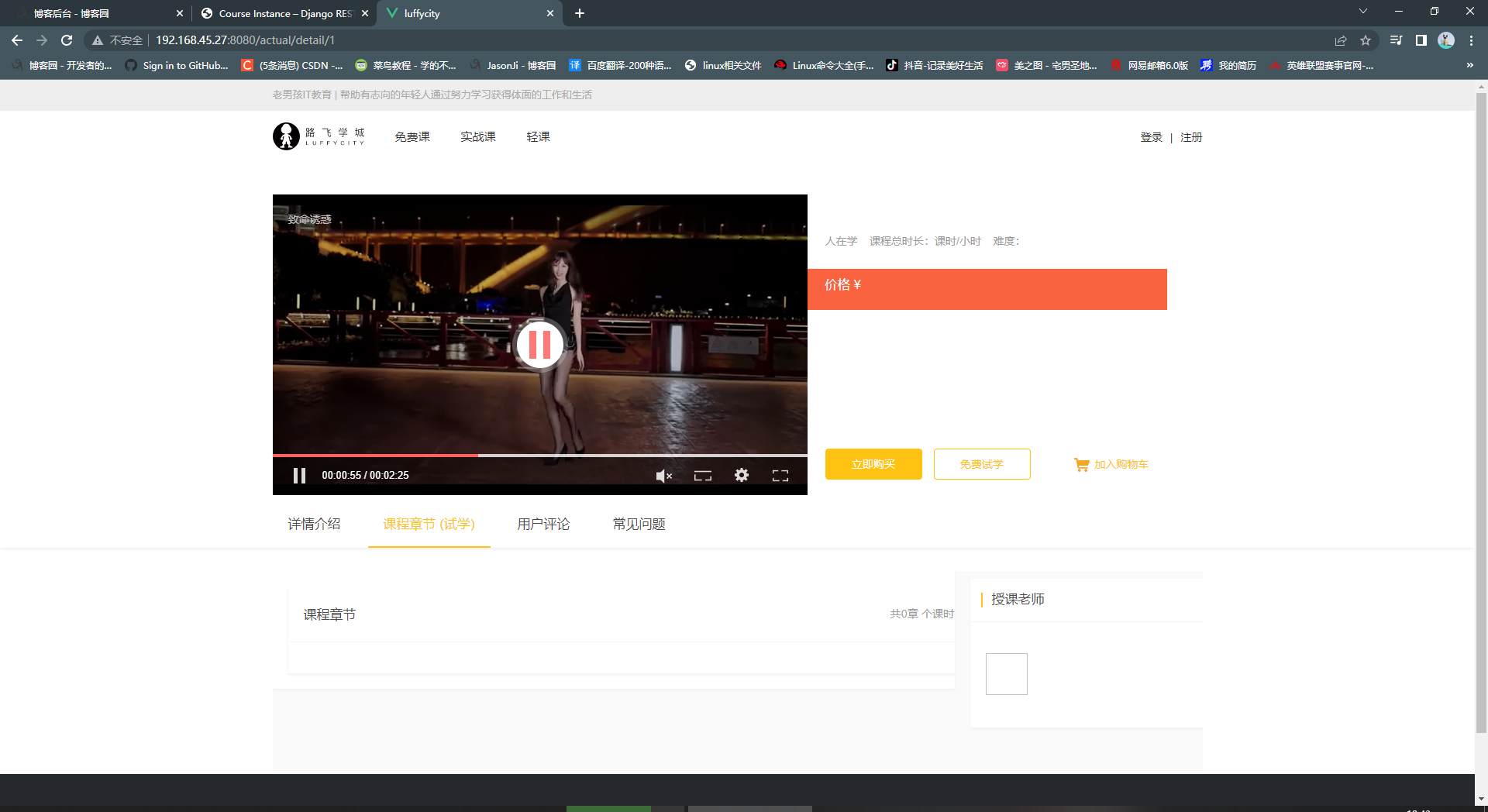This screenshot has width=1488, height=812.
Task: Switch to the 常见问题 tab
Action: 639,525
